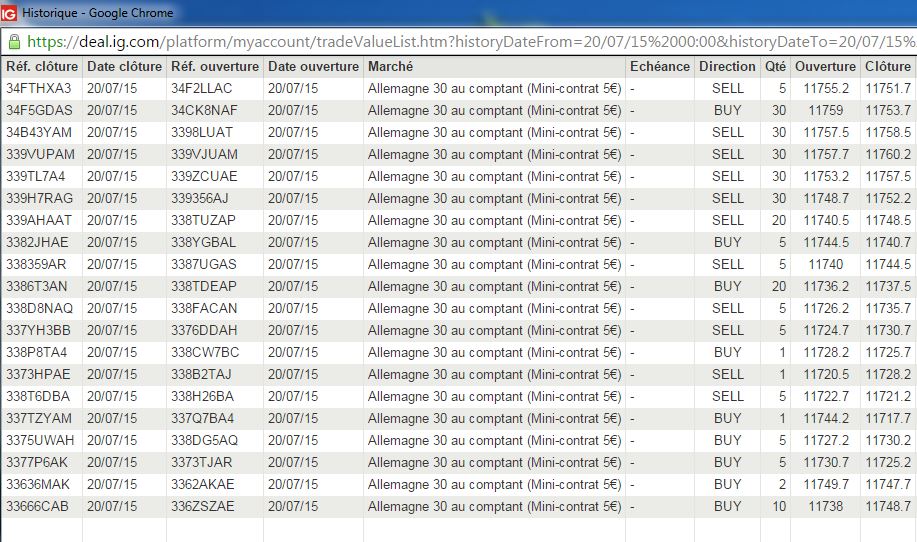Click the 'Réf. ouverture' column header
Screen dimensions: 917x542
[x=215, y=67]
